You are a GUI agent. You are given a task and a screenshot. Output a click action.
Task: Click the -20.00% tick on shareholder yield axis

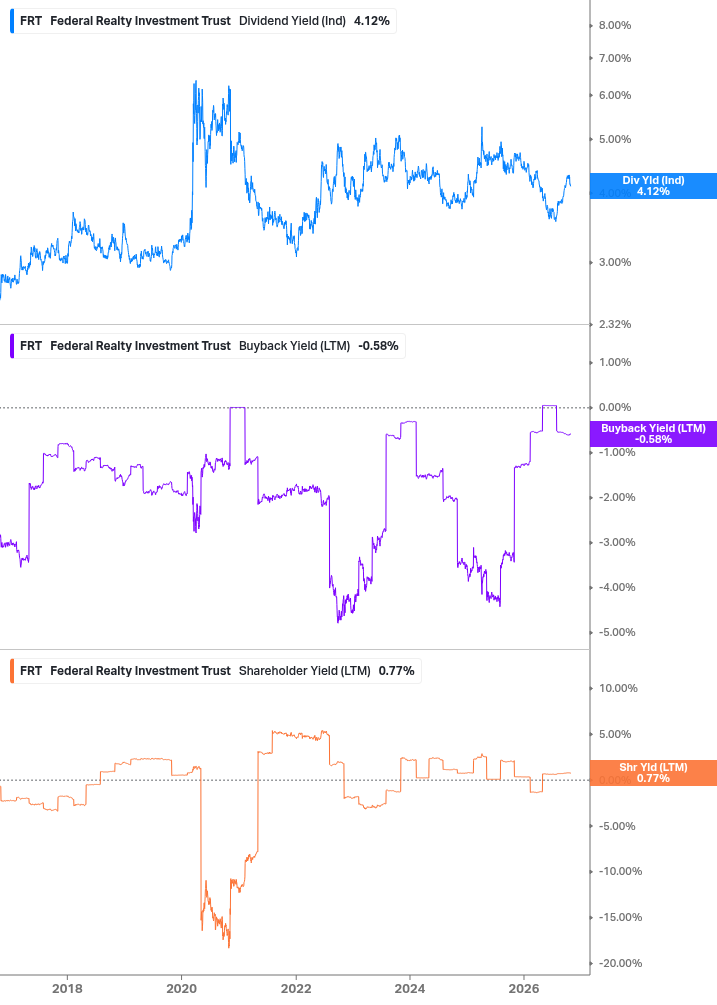point(620,963)
